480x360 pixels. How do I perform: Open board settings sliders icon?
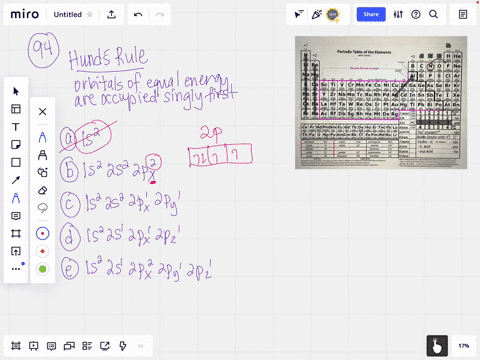tap(398, 14)
